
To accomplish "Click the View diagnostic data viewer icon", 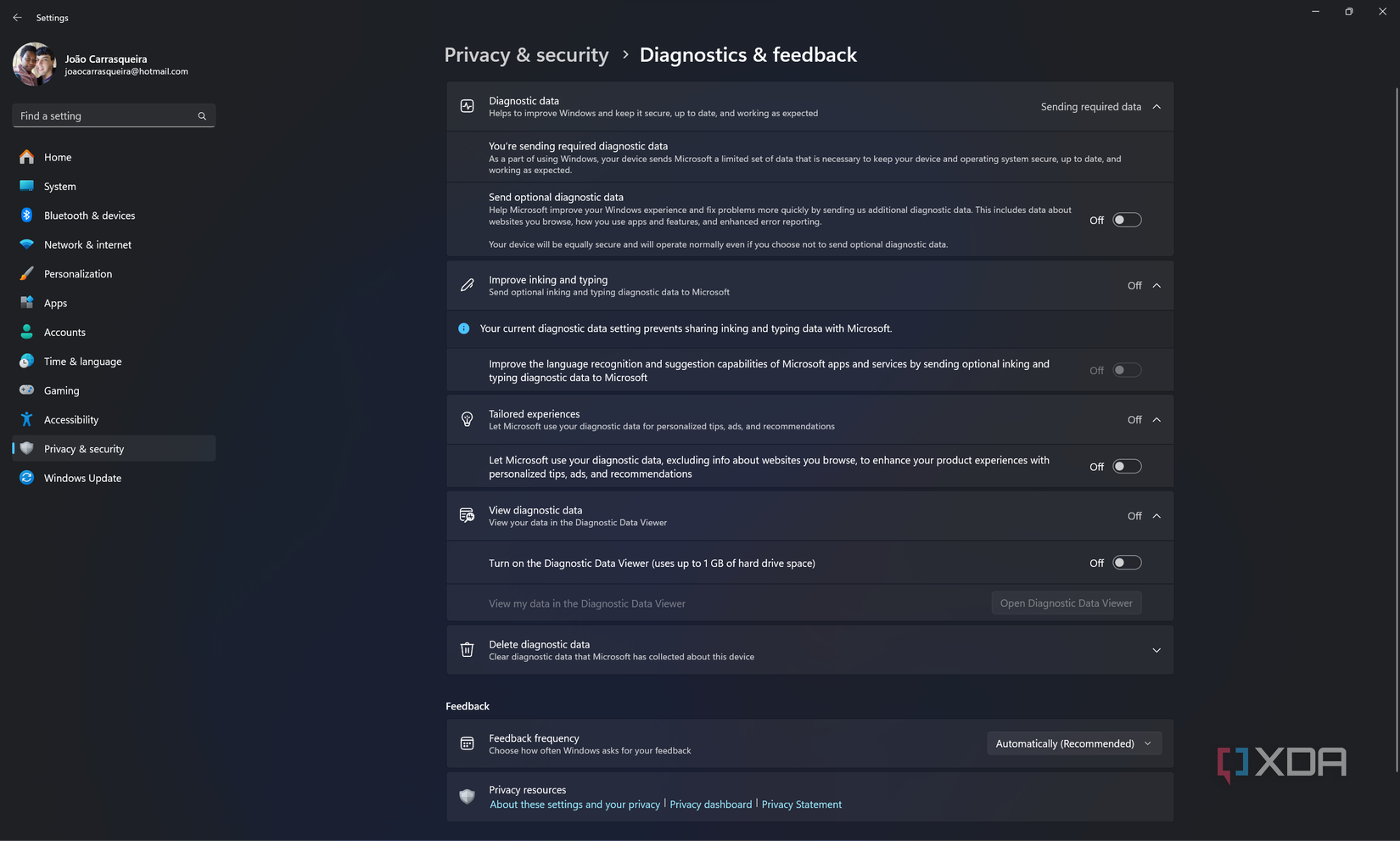I will (467, 515).
